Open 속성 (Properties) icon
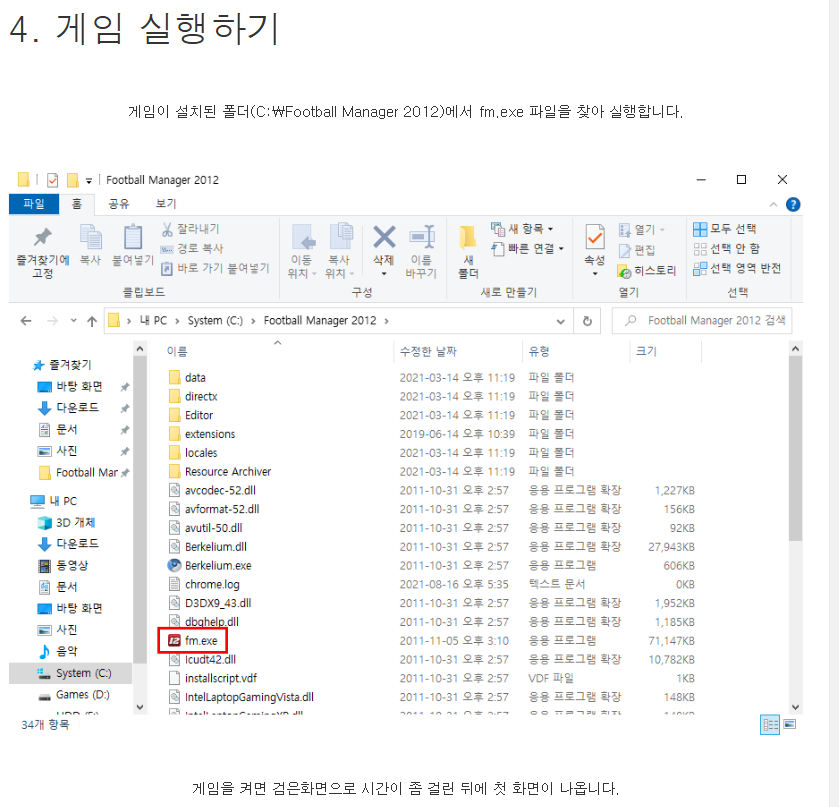 pyautogui.click(x=594, y=250)
